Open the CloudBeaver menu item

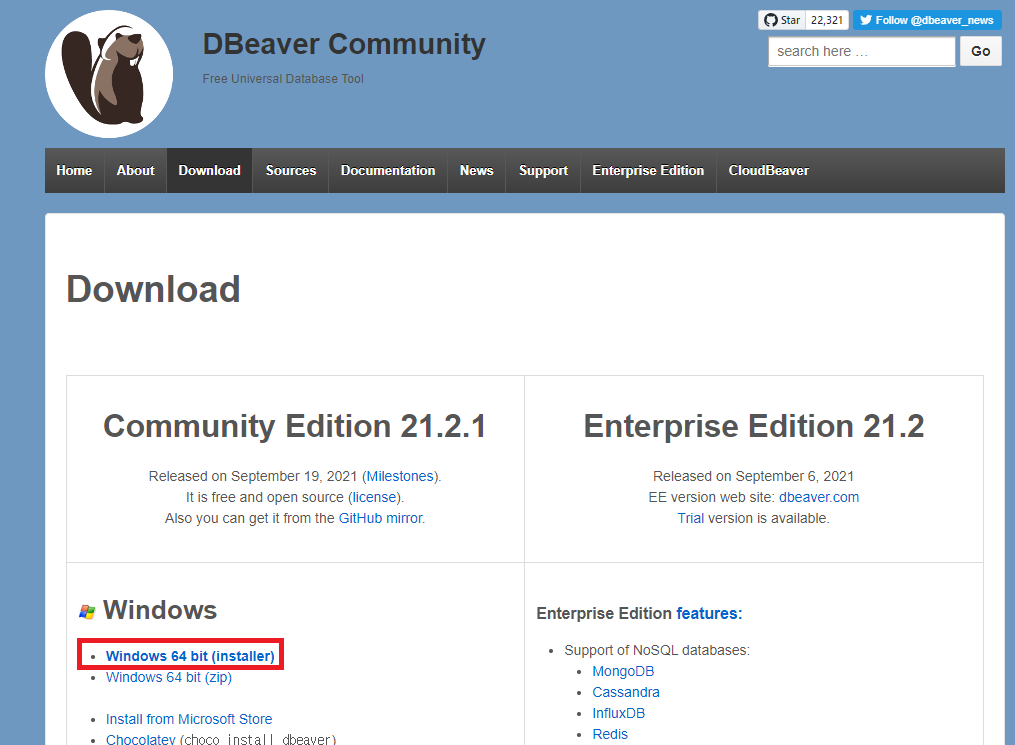[x=768, y=170]
